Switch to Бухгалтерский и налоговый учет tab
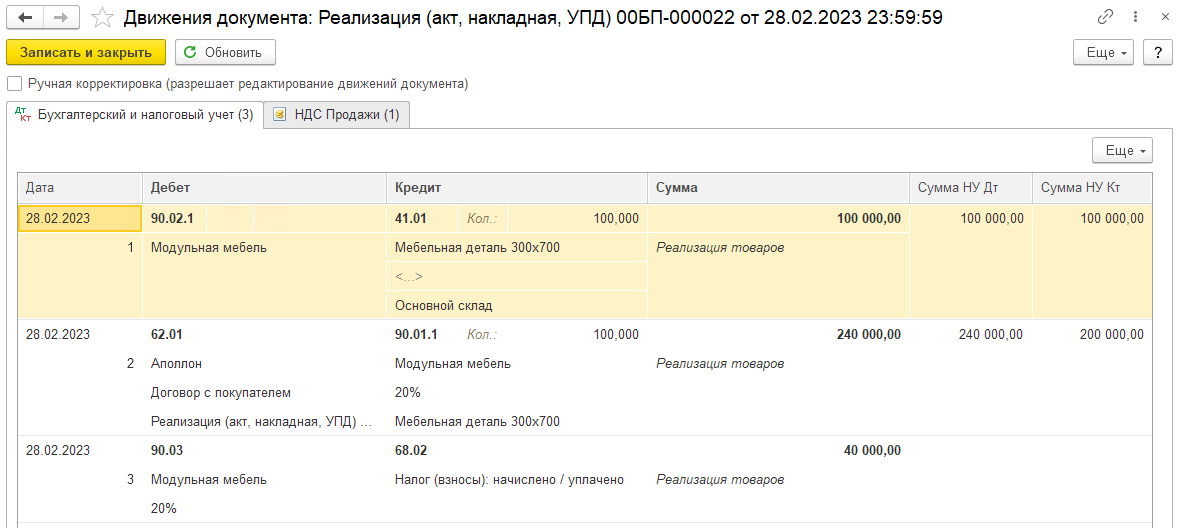The height and width of the screenshot is (528, 1184). pos(134,115)
